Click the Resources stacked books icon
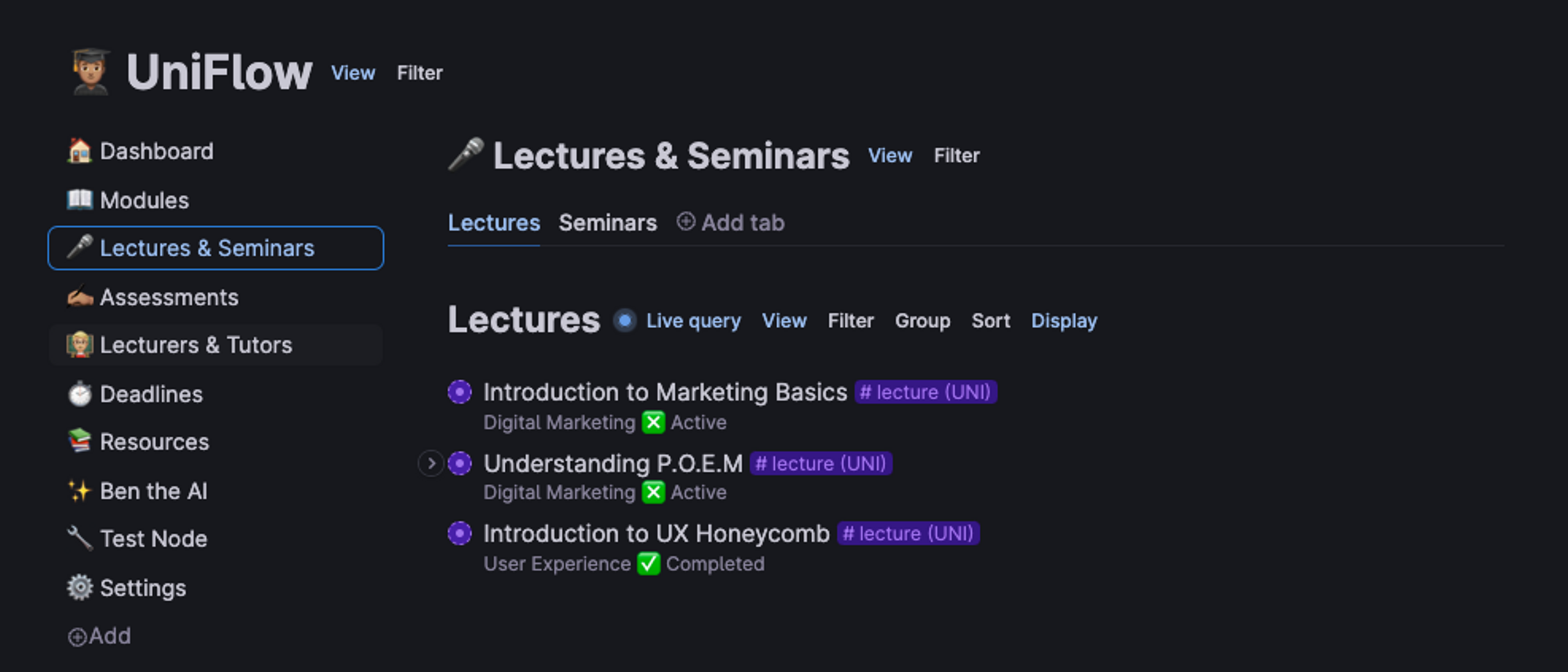Image resolution: width=1568 pixels, height=672 pixels. coord(79,441)
